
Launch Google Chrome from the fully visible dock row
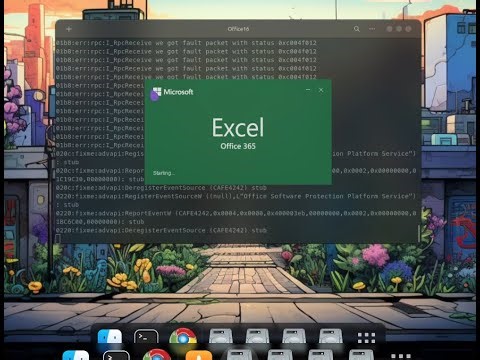point(183,337)
